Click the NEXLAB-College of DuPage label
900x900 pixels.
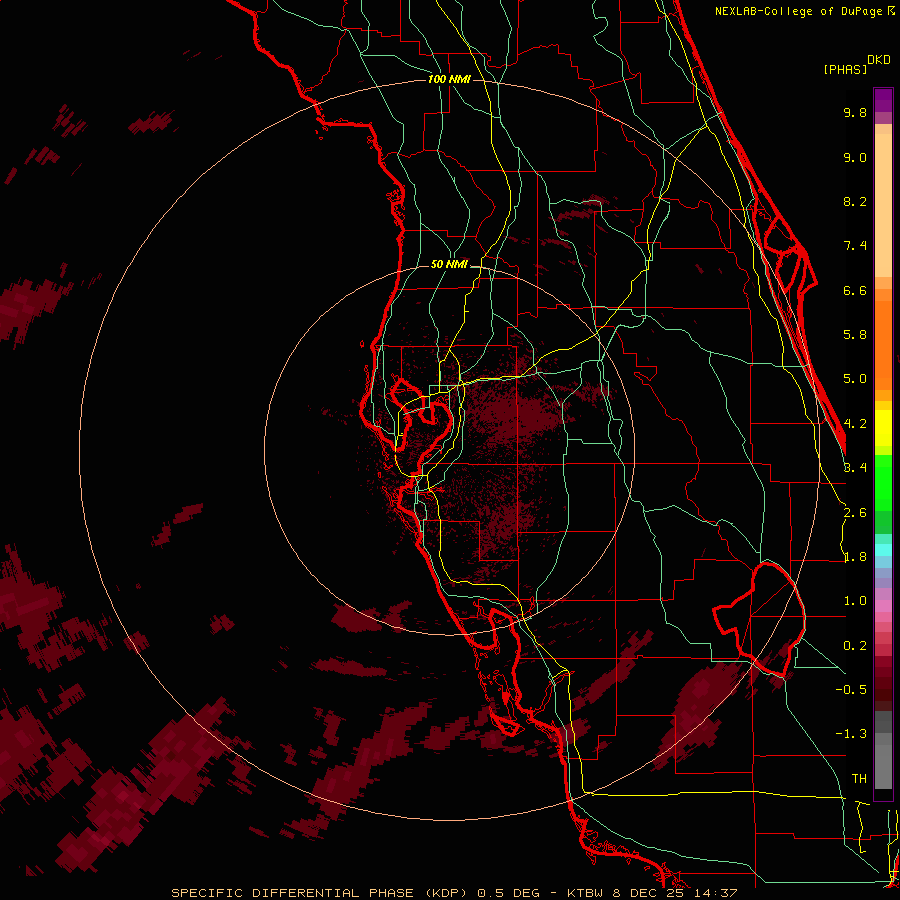click(x=799, y=11)
